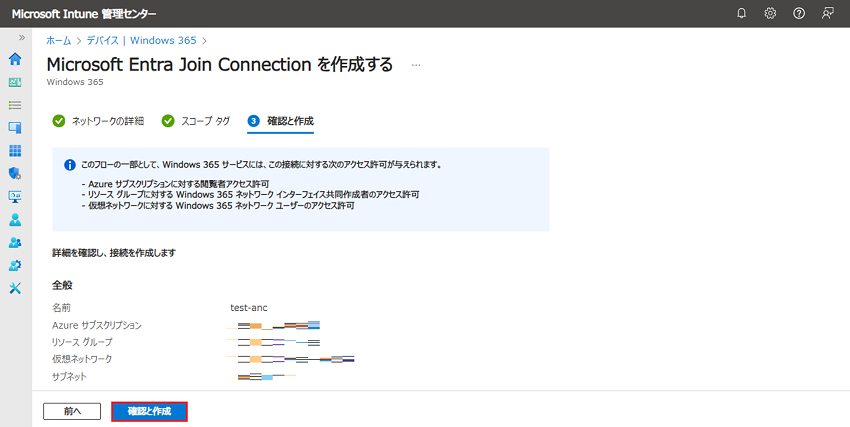Screen dimensions: 850x427
Task: Open the feedback icon in header
Action: tap(828, 14)
